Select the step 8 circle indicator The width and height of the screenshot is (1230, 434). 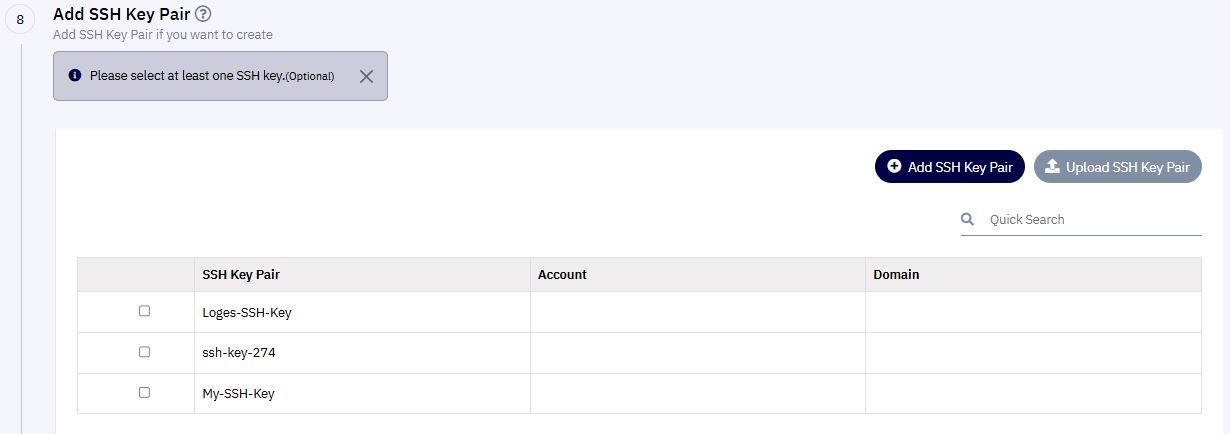[20, 19]
